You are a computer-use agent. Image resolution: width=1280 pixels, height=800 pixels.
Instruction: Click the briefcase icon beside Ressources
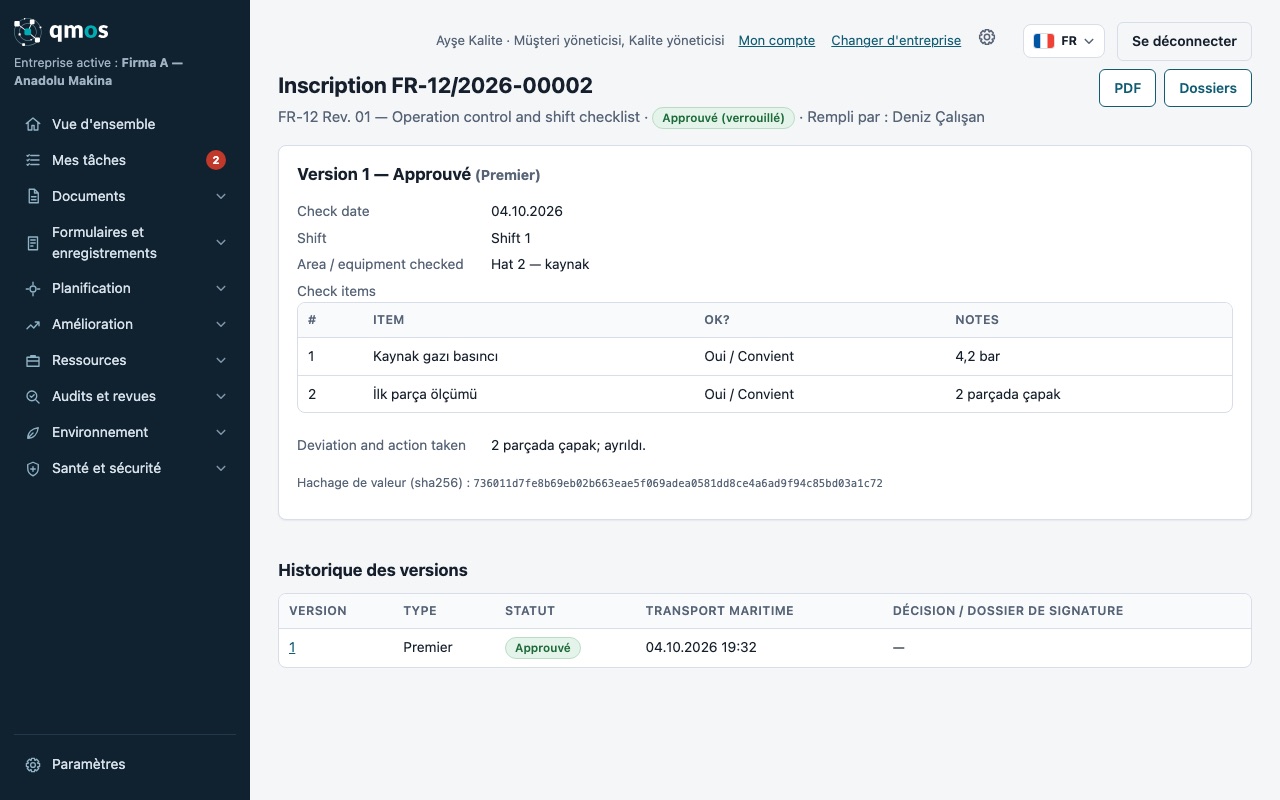33,360
